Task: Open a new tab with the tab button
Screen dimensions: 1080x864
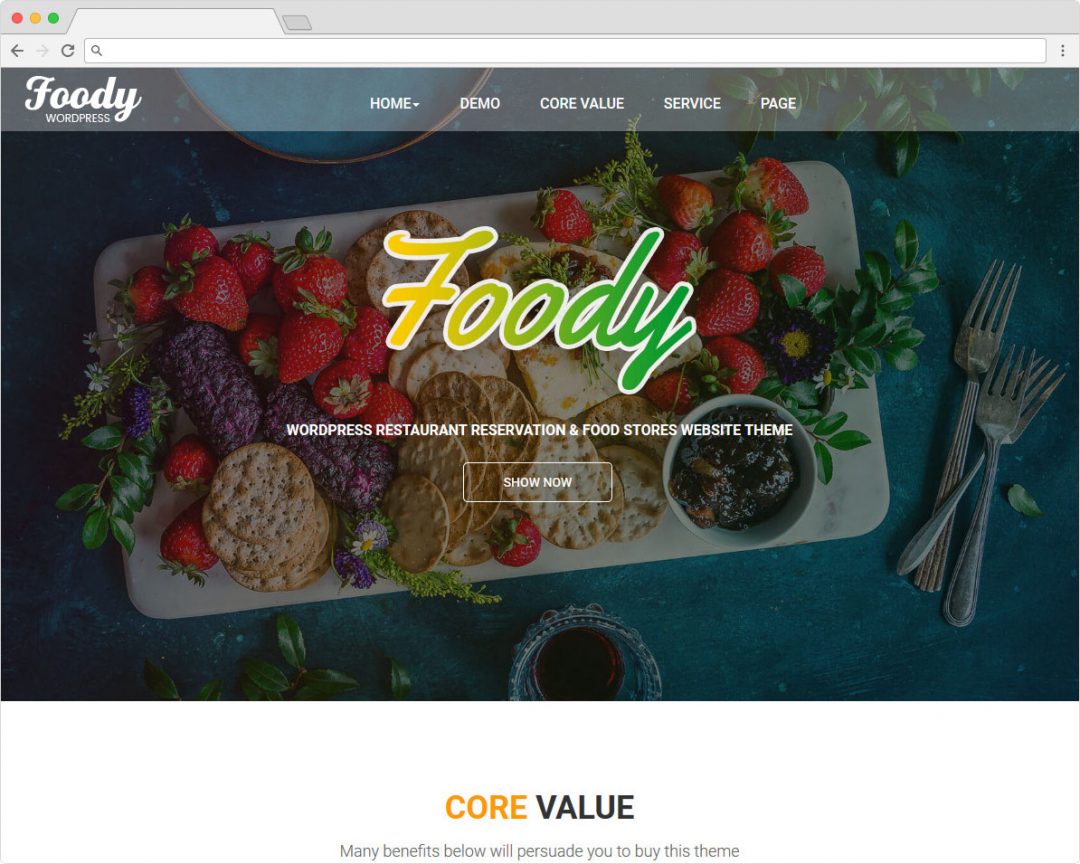Action: click(x=297, y=23)
